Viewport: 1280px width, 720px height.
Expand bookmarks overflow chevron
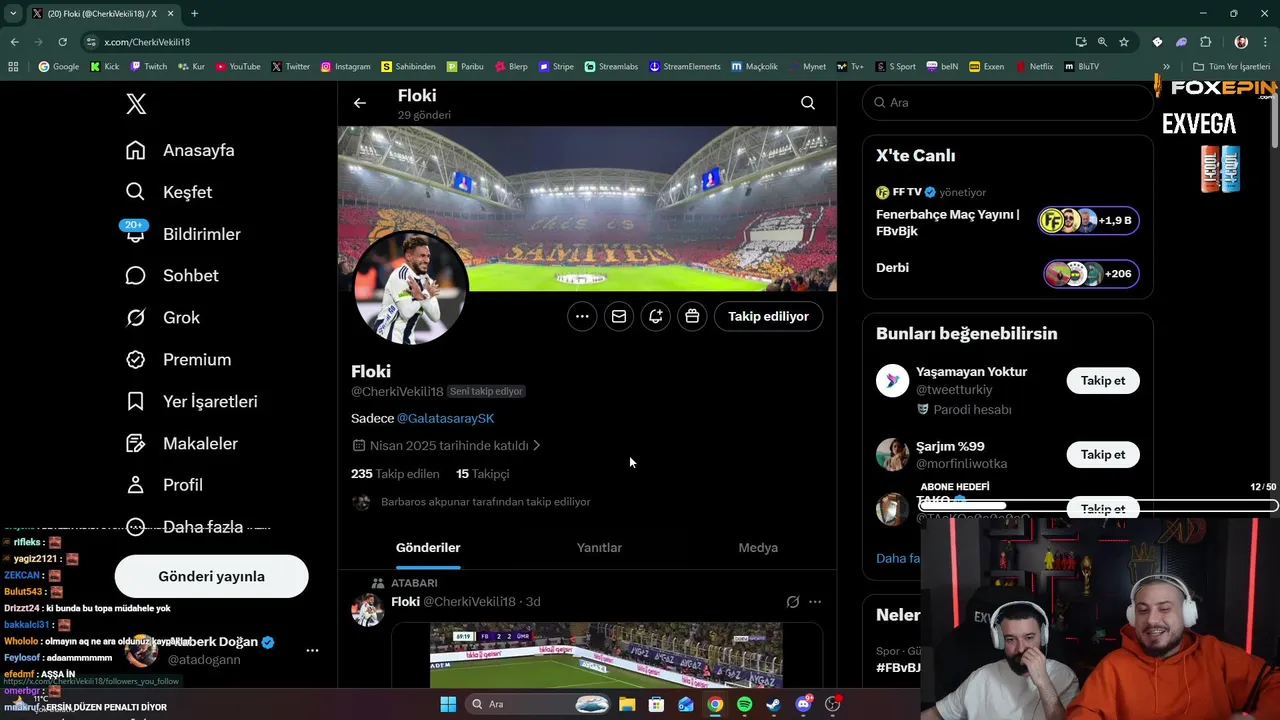click(x=1166, y=67)
